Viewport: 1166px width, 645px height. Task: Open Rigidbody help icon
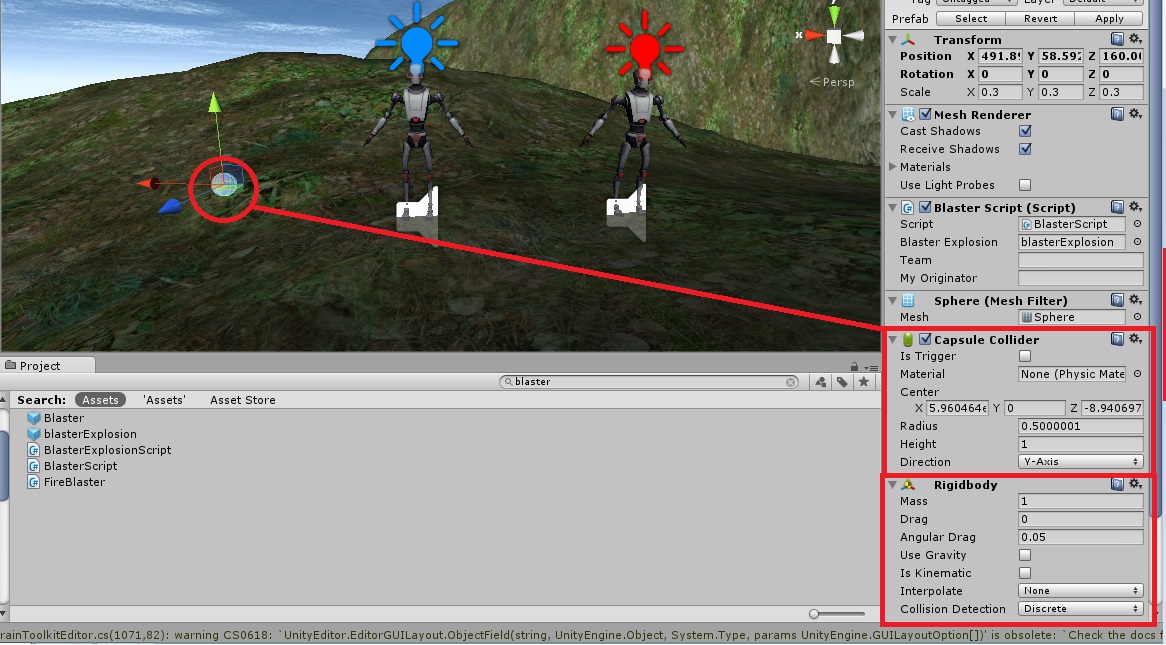(x=1117, y=484)
